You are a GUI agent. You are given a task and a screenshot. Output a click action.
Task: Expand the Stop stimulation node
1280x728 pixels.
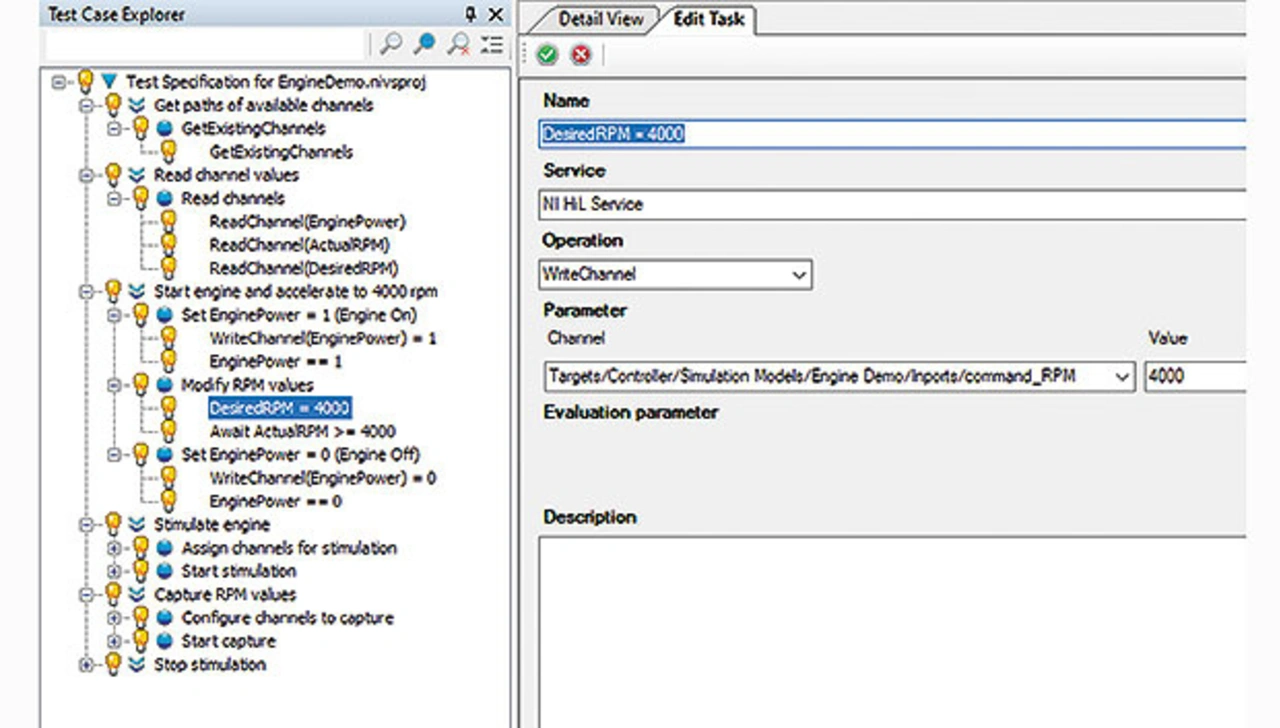tap(86, 665)
